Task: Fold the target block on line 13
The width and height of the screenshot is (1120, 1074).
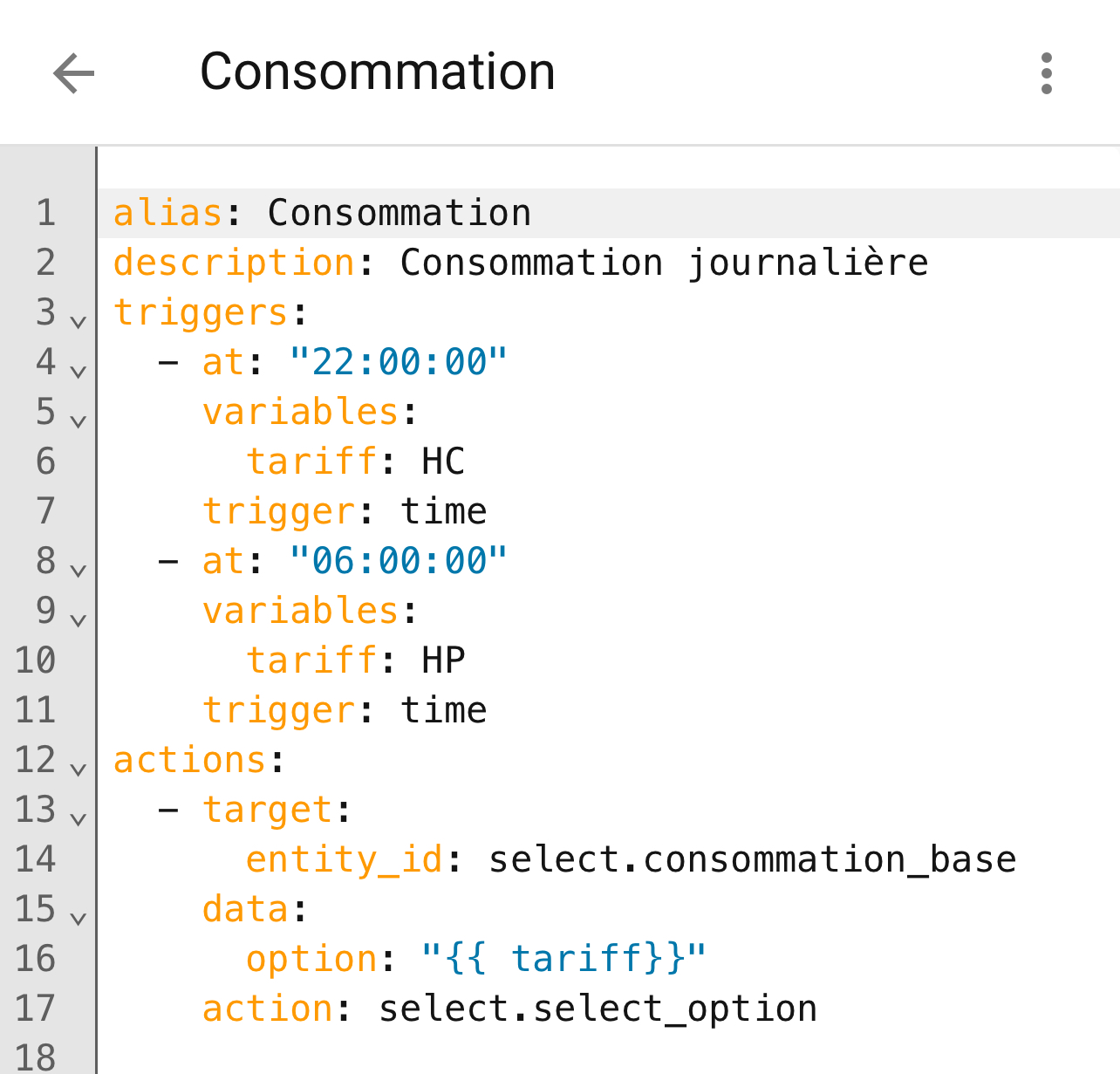Action: (79, 819)
